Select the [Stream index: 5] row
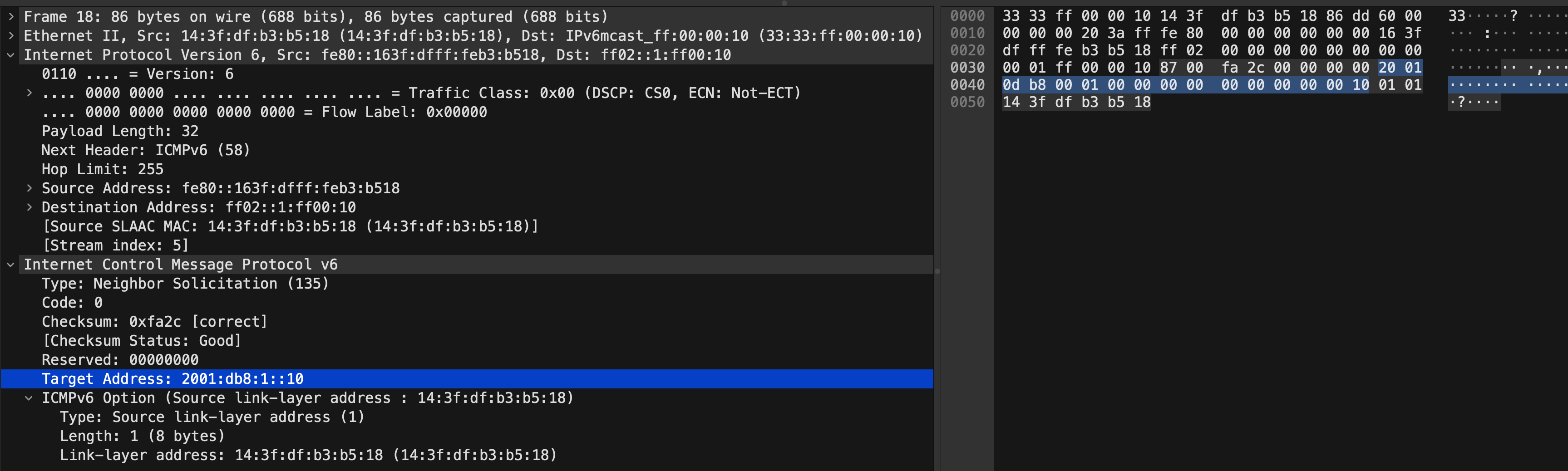Screen dimensions: 1568x471 click(x=116, y=245)
